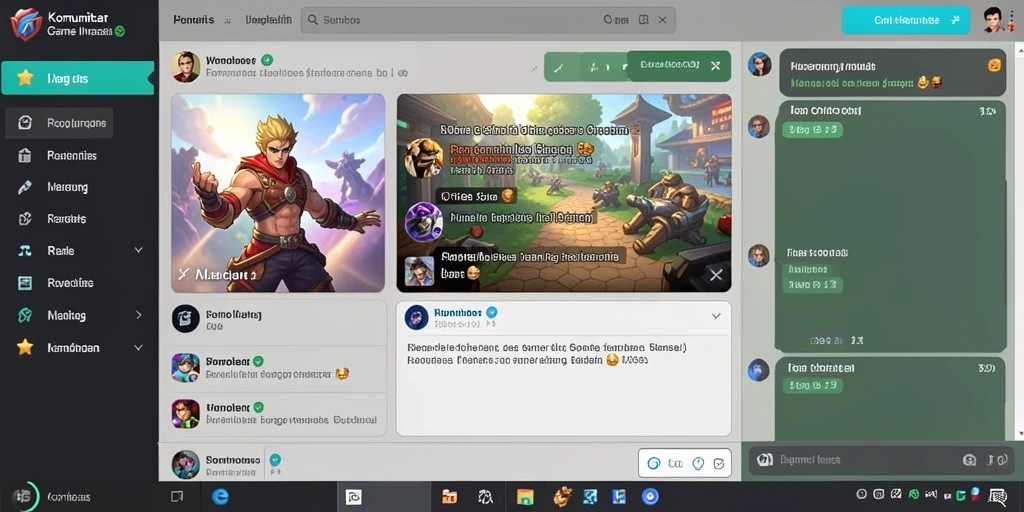Click the swirl icon in the footer toolbar
1024x512 pixels.
[x=654, y=464]
